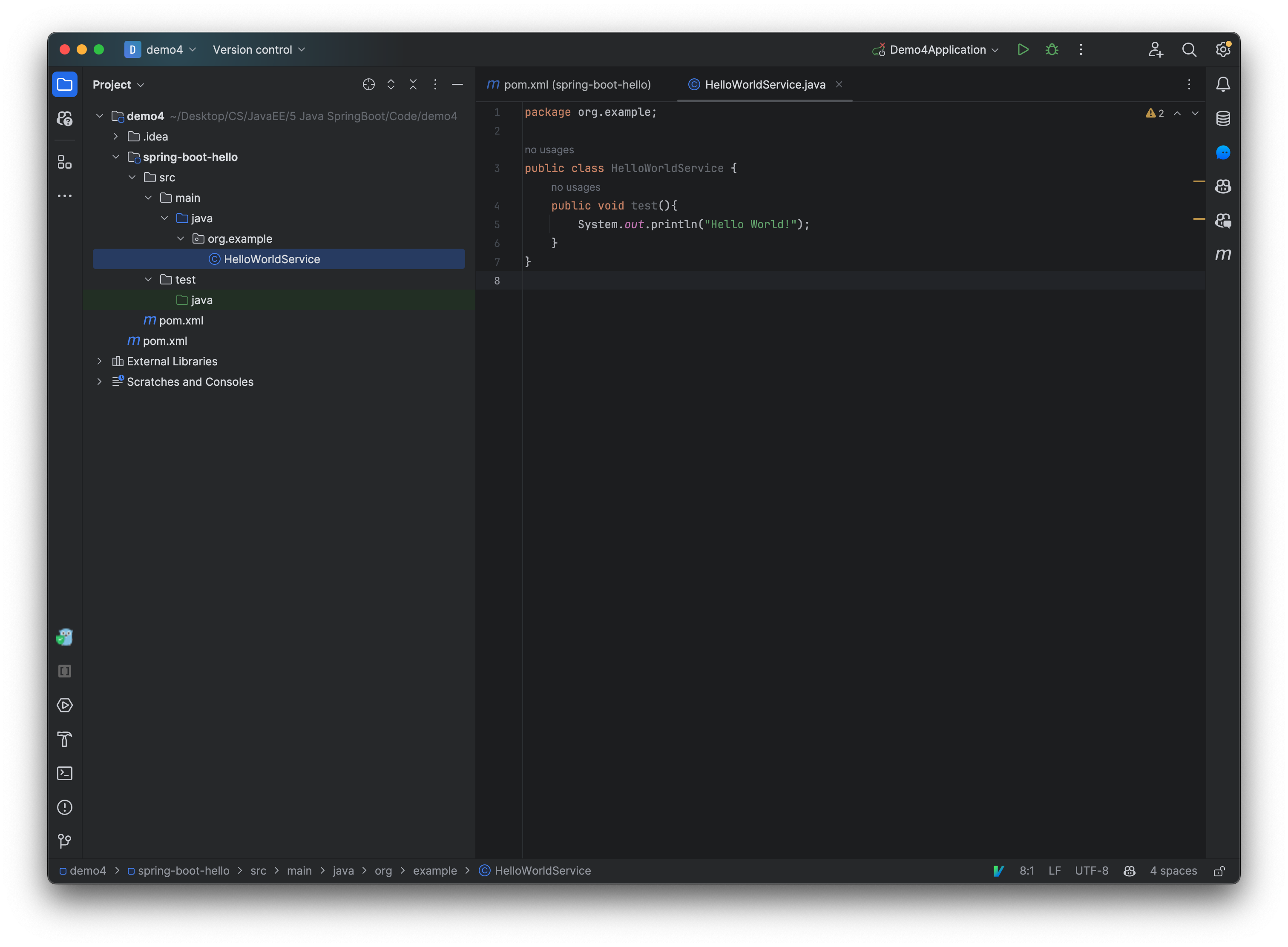Click the 4 spaces indent setting
This screenshot has height=947, width=1288.
click(1173, 871)
